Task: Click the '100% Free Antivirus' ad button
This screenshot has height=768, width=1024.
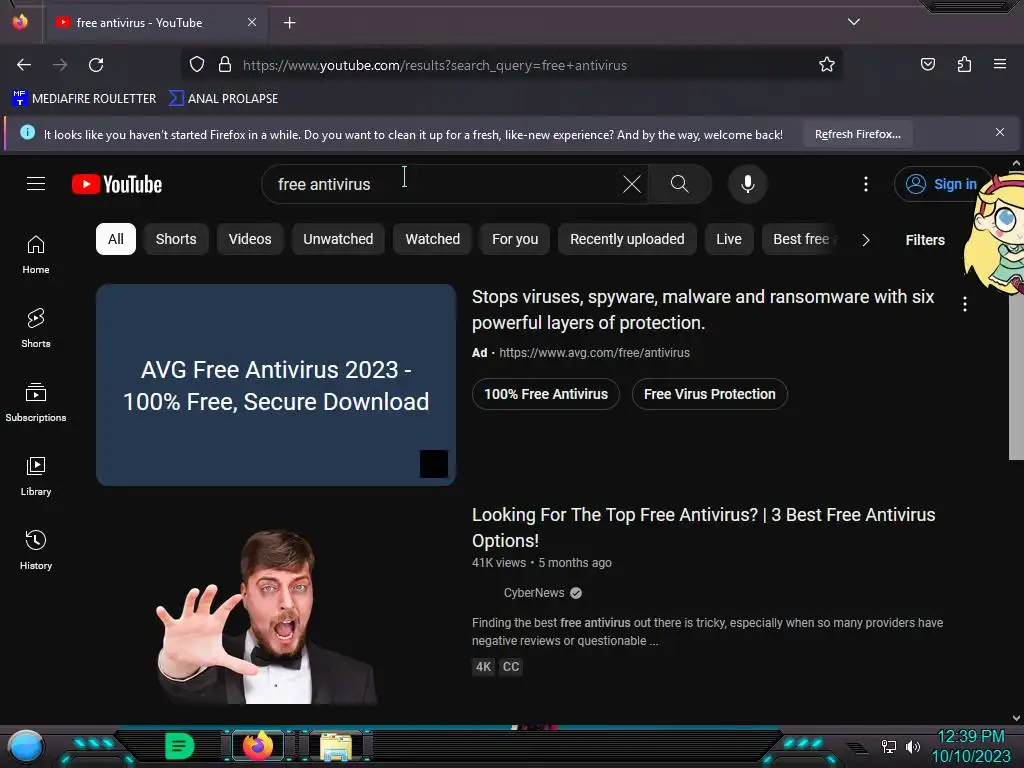Action: (546, 394)
